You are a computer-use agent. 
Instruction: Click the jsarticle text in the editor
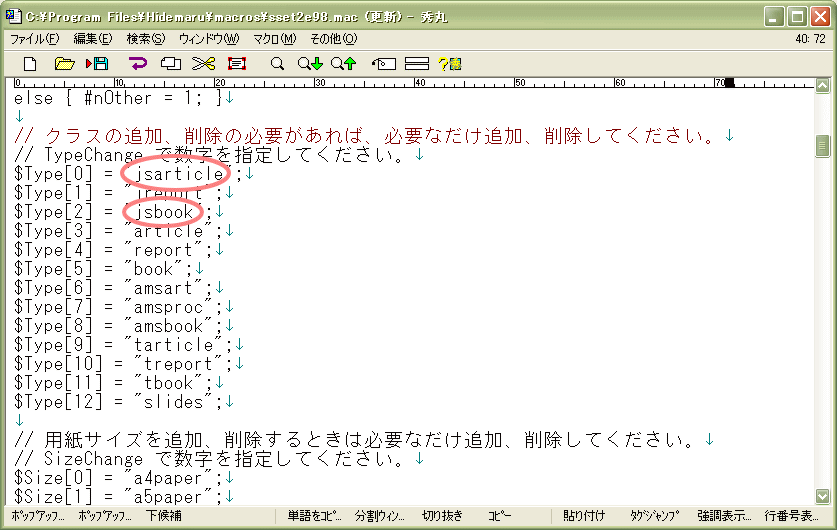(x=180, y=174)
